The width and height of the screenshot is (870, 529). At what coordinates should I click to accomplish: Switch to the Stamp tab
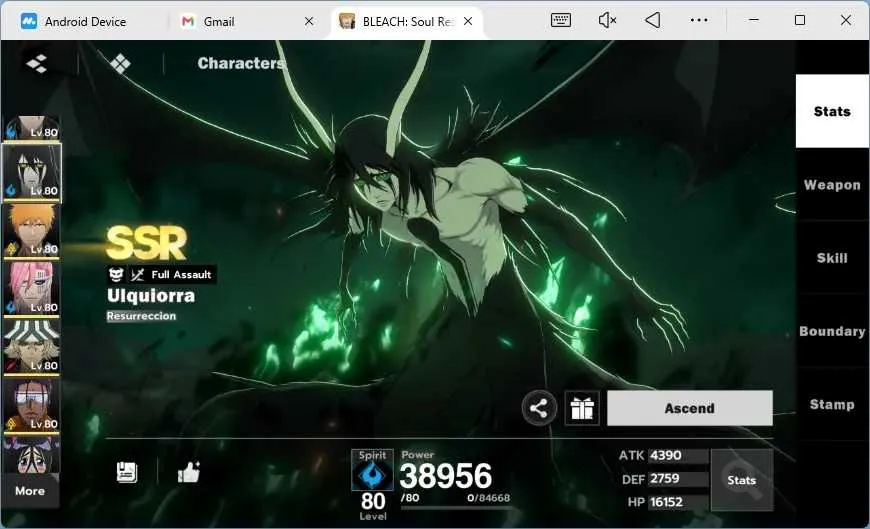tap(832, 405)
